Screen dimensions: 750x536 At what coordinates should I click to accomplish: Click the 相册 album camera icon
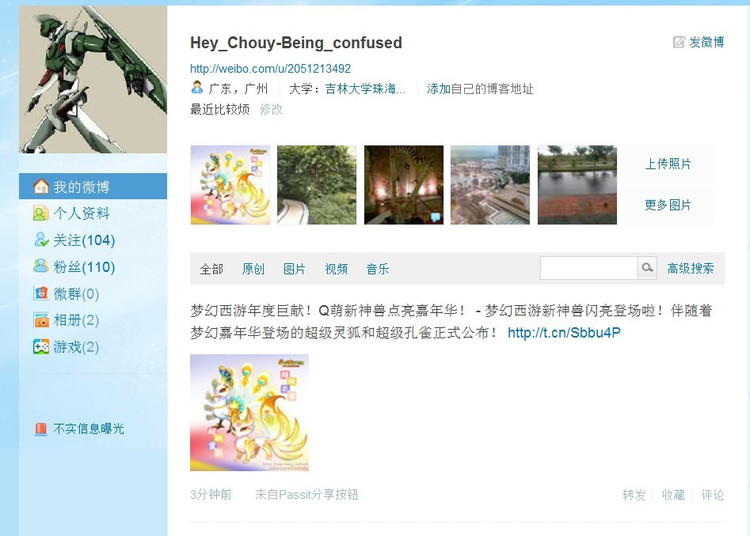click(x=41, y=319)
